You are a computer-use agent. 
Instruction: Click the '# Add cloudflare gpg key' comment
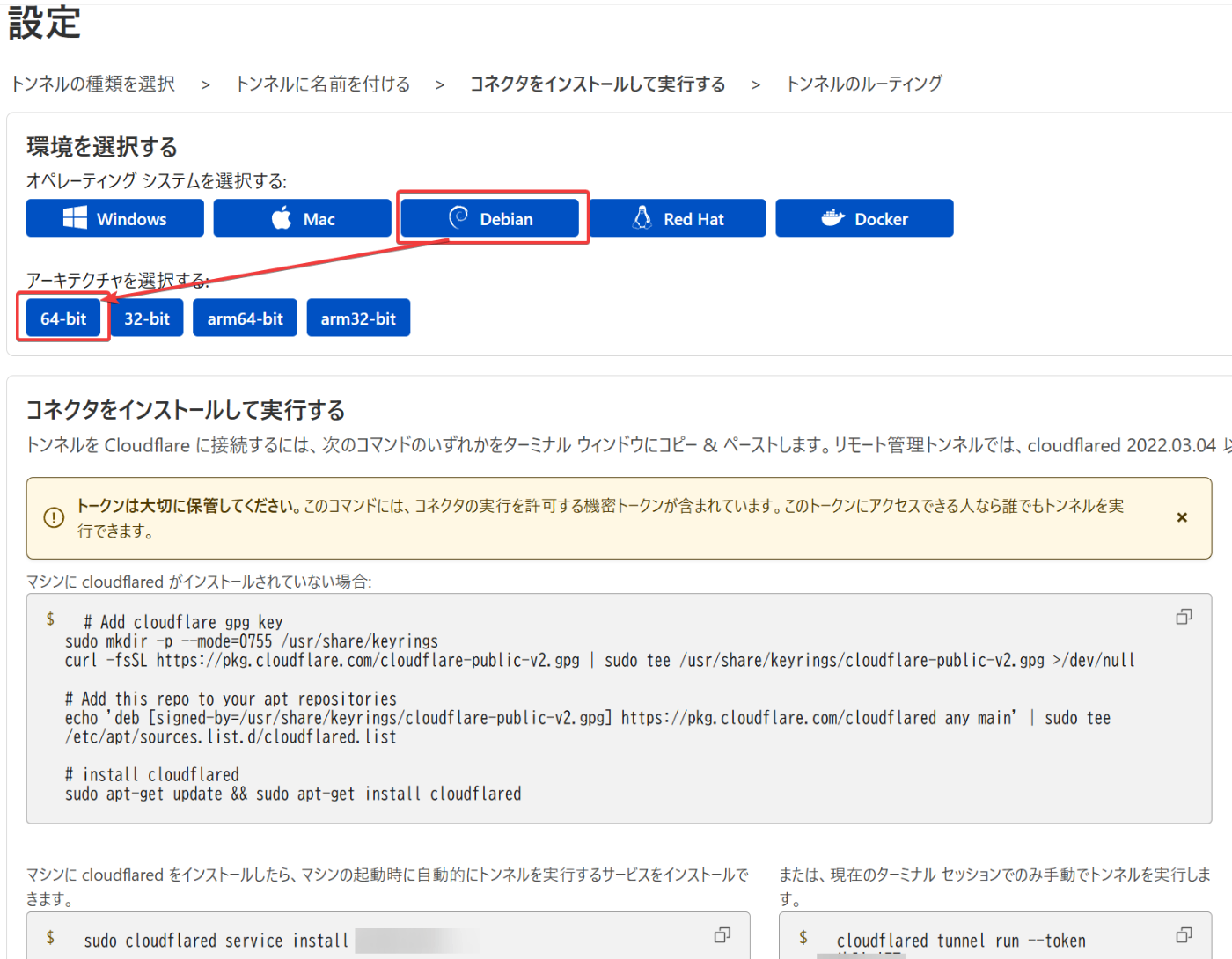[183, 622]
